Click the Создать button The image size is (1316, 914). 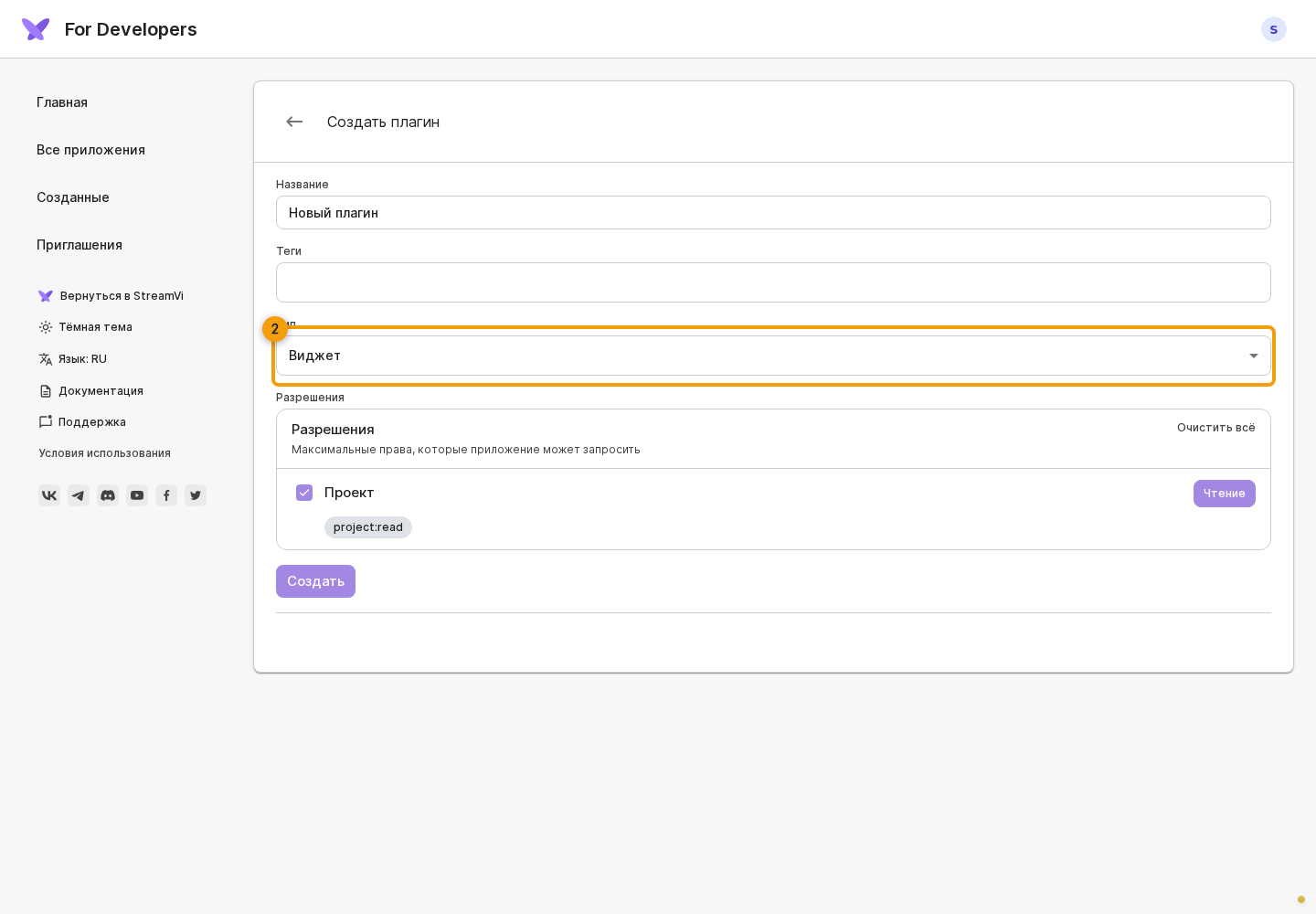click(315, 581)
